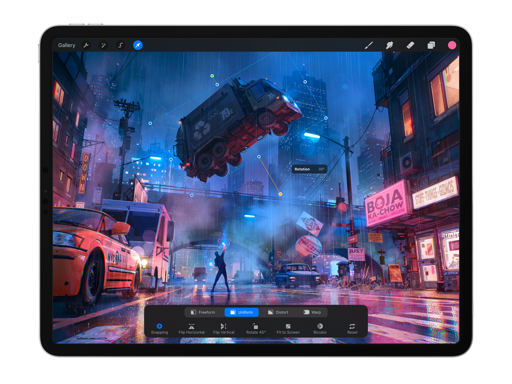Select the Paint brush tool
The width and height of the screenshot is (512, 384).
point(369,45)
